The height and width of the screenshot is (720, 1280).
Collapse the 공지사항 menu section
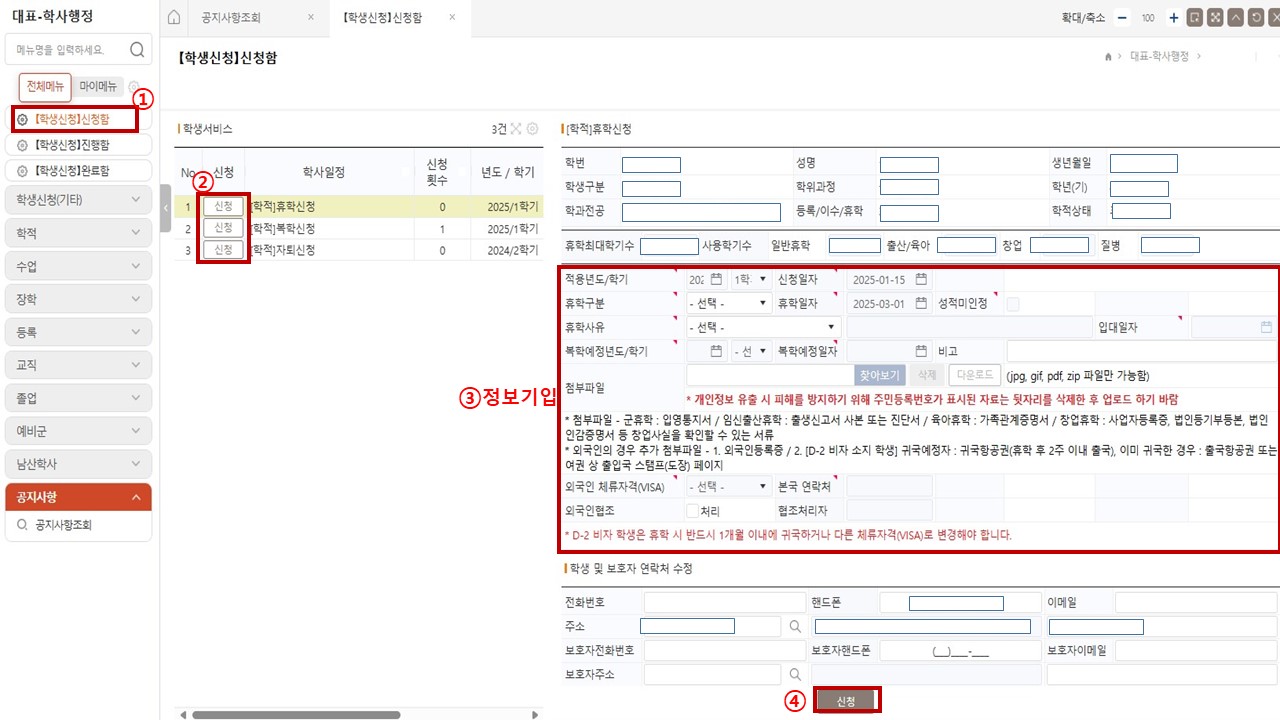(78, 497)
